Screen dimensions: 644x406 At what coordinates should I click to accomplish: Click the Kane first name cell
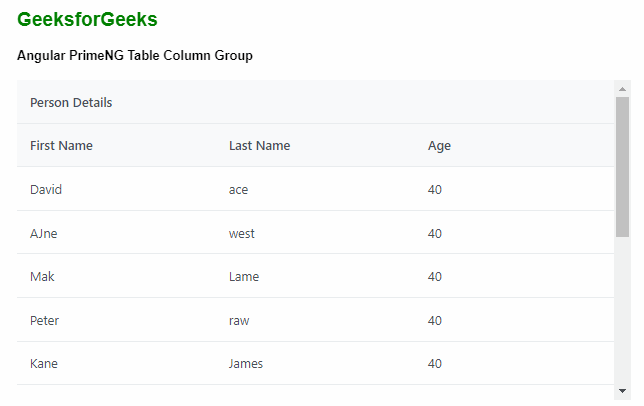point(44,364)
